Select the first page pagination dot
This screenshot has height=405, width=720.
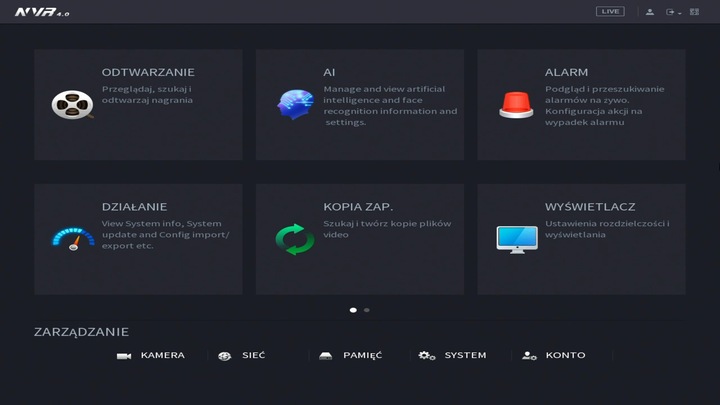[x=353, y=310]
